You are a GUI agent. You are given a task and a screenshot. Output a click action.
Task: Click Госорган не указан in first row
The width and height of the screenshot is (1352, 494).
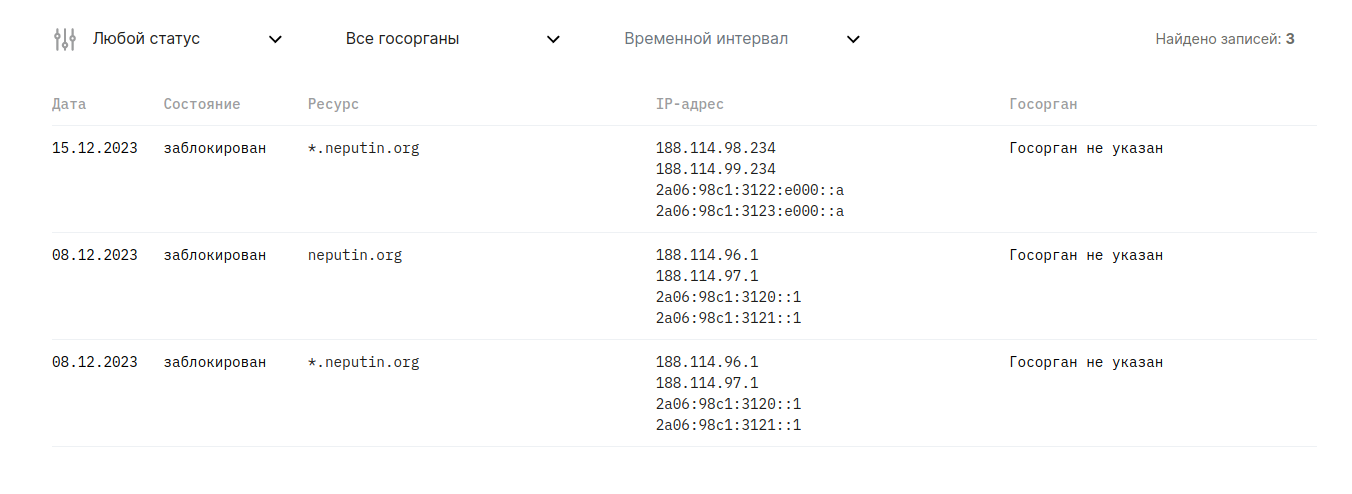(x=1087, y=149)
